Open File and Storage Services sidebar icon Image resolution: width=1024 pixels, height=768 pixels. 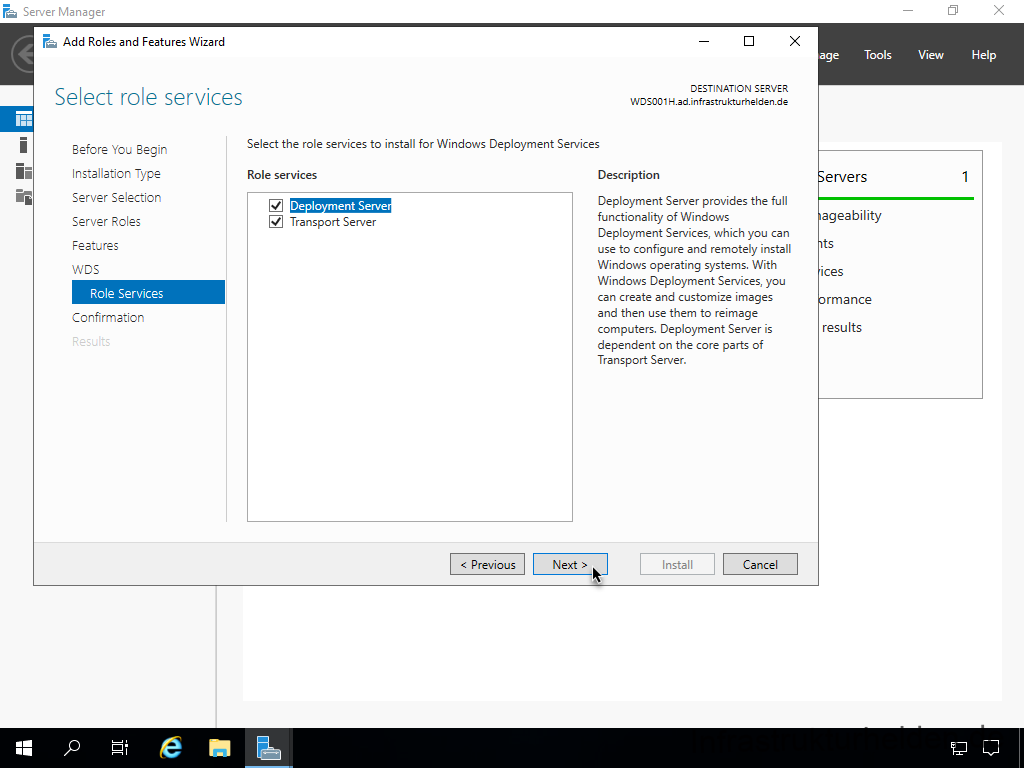[24, 197]
